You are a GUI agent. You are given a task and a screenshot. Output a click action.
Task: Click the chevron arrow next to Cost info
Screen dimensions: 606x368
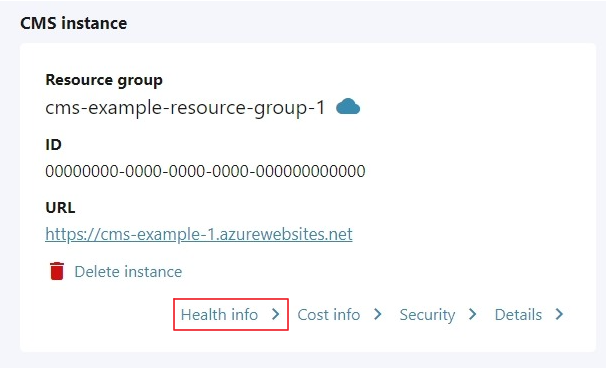[x=378, y=314]
